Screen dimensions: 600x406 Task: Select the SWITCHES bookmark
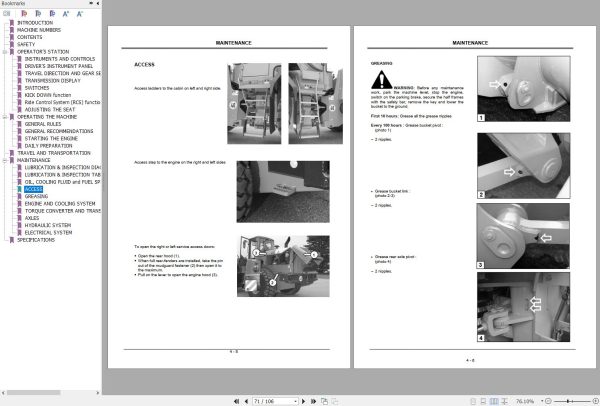point(37,88)
